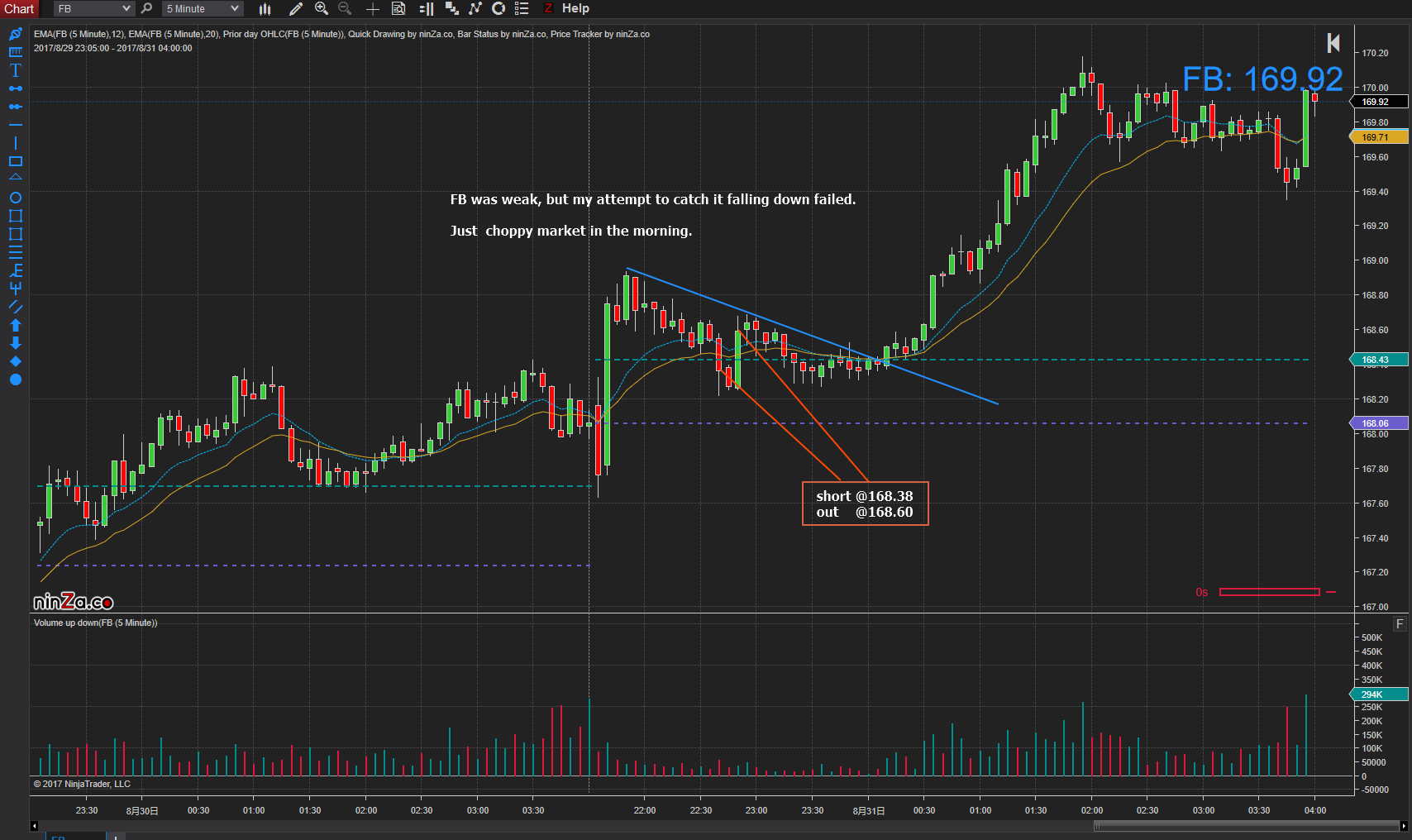Open the strategies circular icon
Image resolution: width=1412 pixels, height=840 pixels.
(x=498, y=9)
